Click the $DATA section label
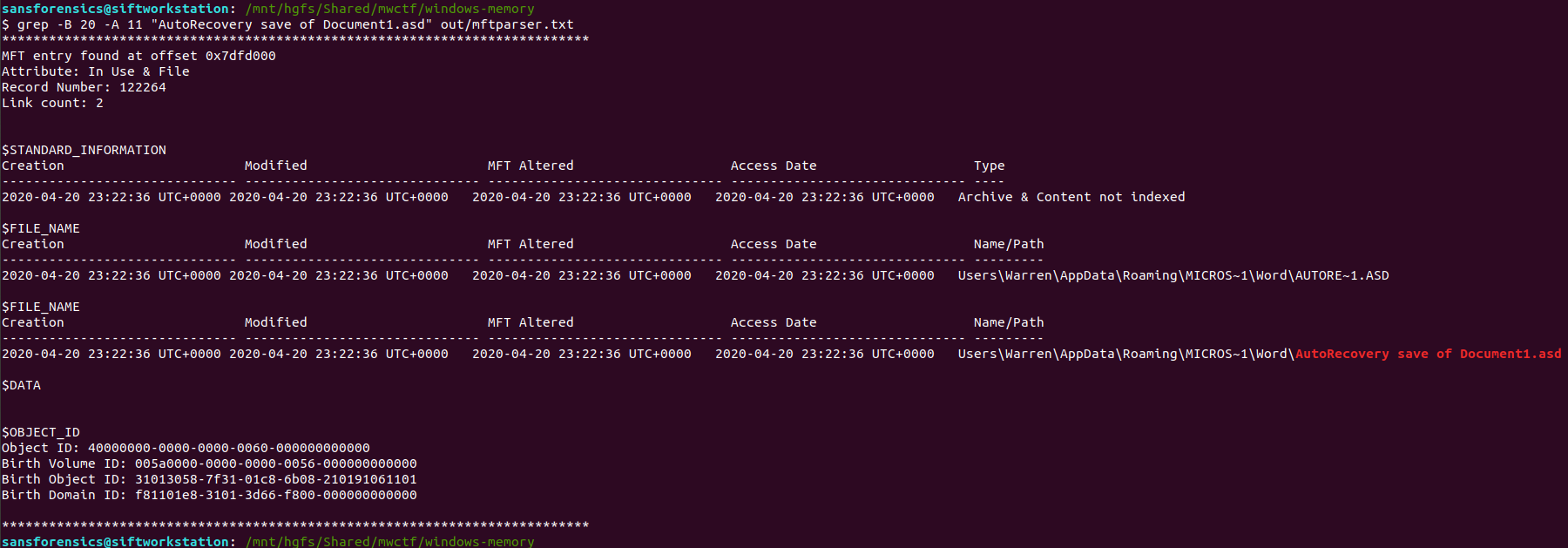The image size is (1568, 548). pyautogui.click(x=21, y=385)
